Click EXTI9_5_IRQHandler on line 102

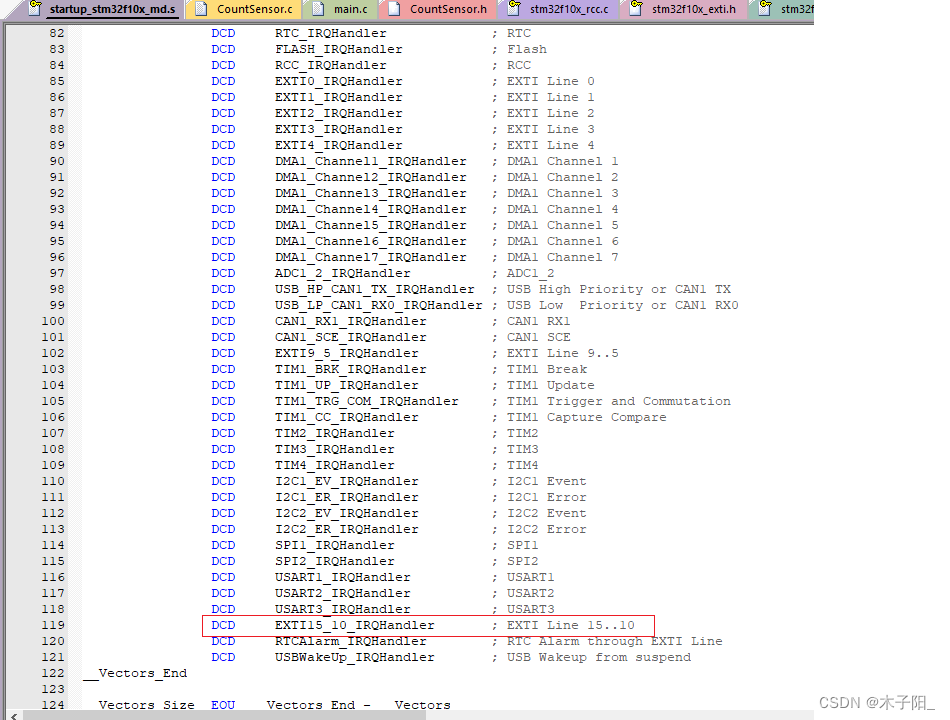347,353
